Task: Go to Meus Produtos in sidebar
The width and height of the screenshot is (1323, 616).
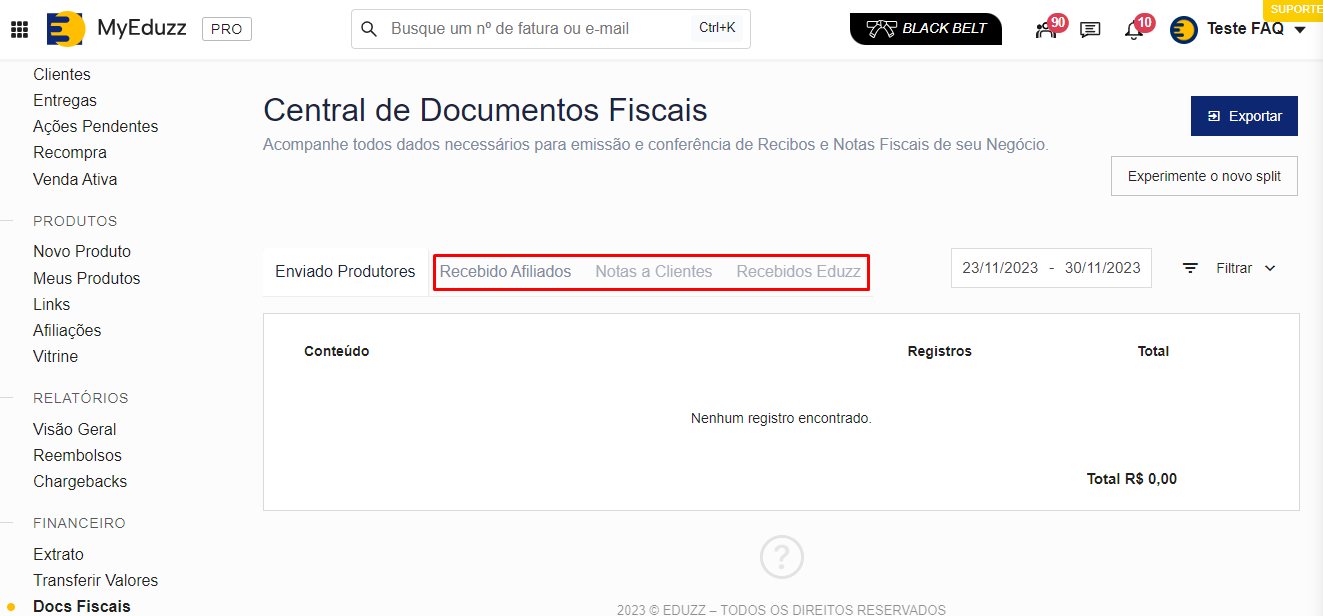Action: tap(86, 278)
